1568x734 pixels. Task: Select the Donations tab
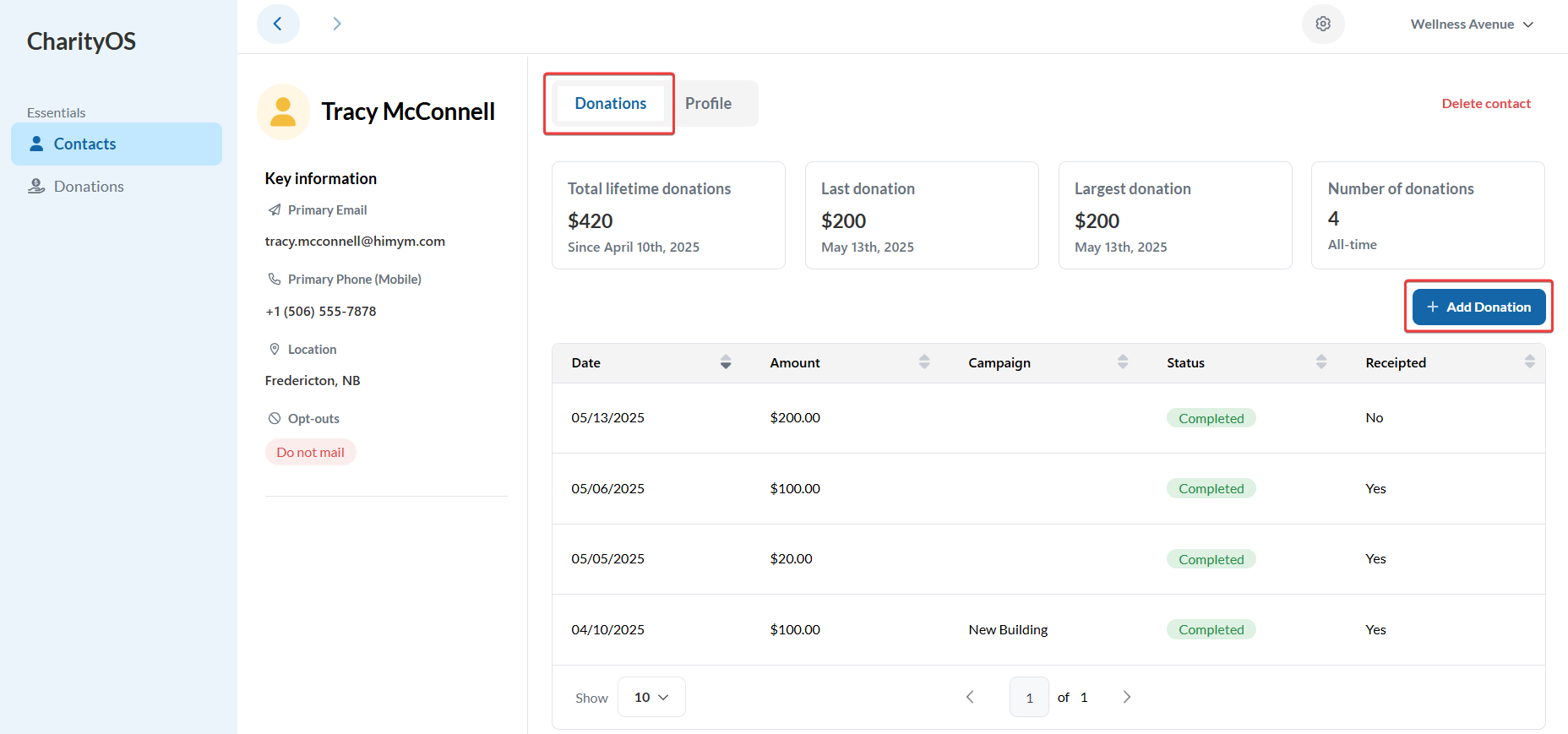610,103
